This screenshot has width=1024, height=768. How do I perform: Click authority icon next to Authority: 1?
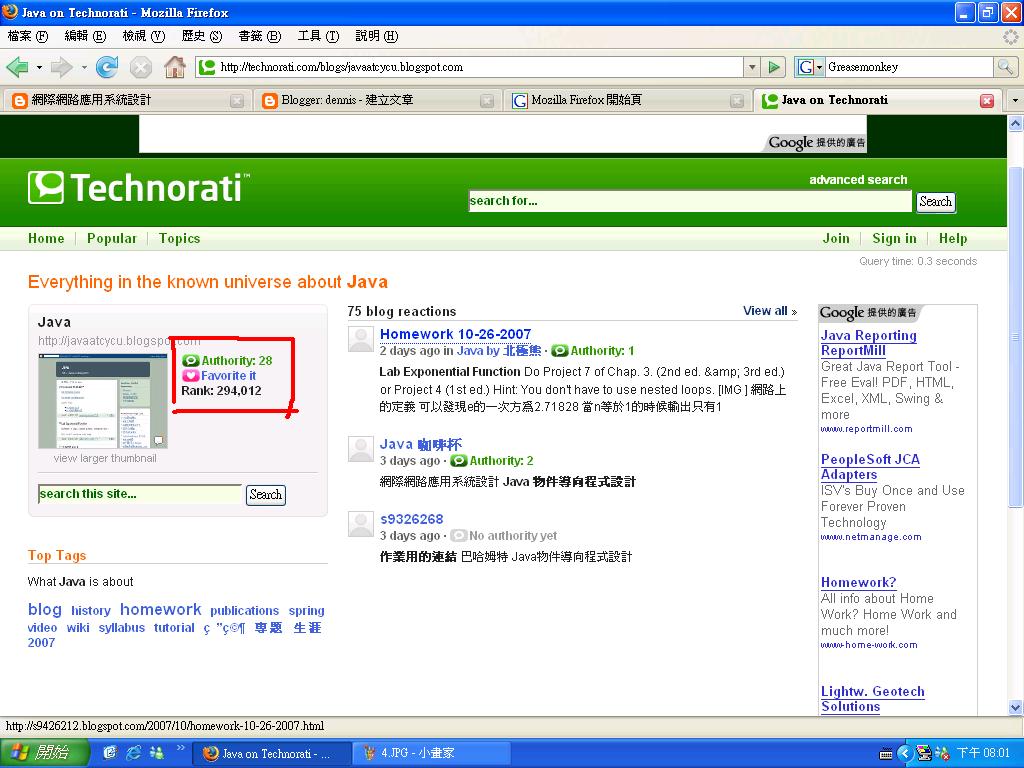(x=560, y=351)
